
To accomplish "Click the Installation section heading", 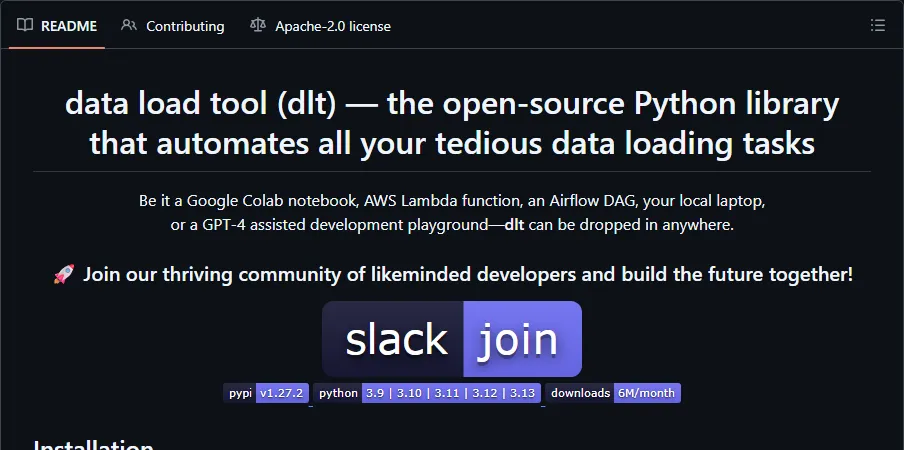I will pyautogui.click(x=93, y=444).
